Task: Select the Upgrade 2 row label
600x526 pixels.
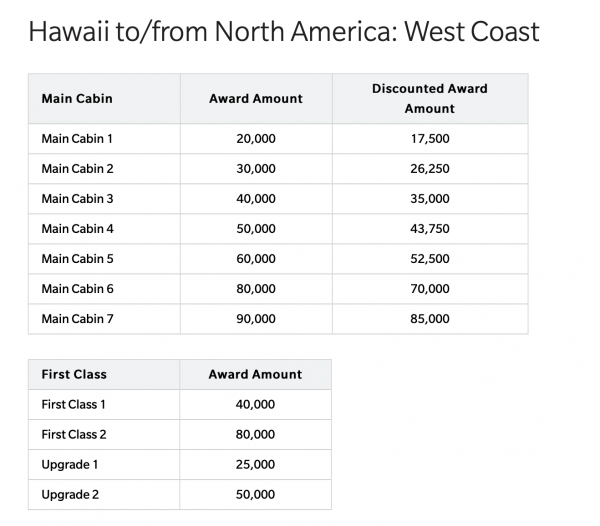Action: (69, 495)
